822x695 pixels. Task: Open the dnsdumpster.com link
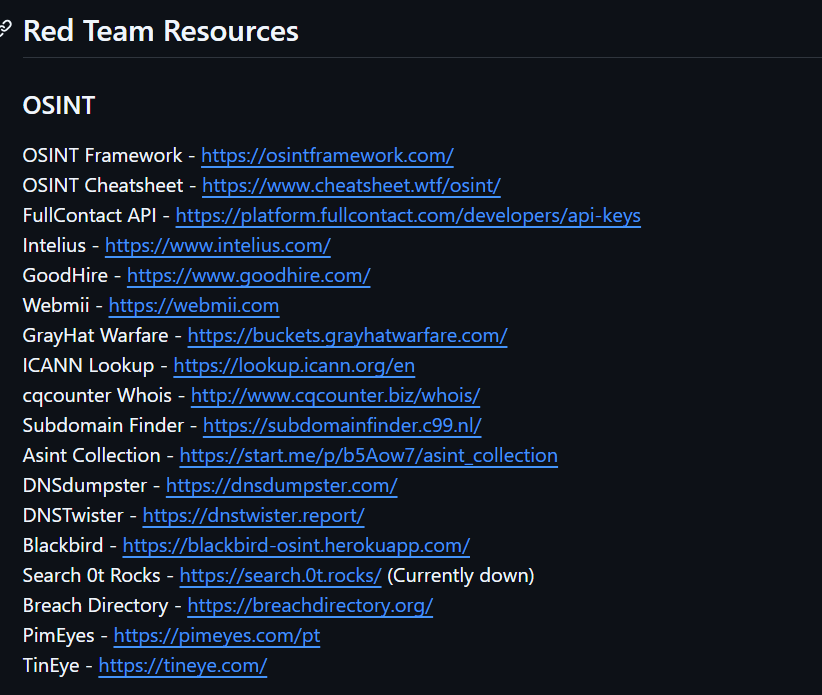click(x=282, y=485)
